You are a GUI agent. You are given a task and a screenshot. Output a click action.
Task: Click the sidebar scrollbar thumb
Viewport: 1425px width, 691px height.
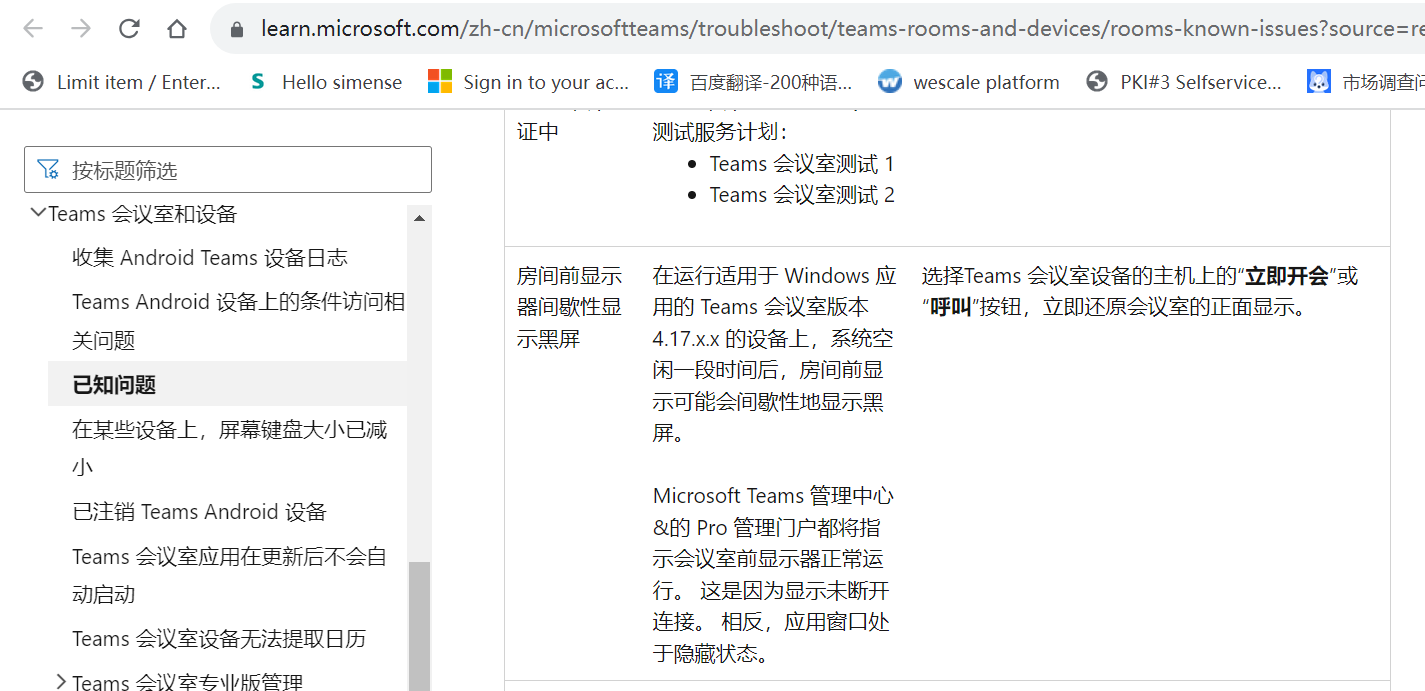click(x=419, y=626)
